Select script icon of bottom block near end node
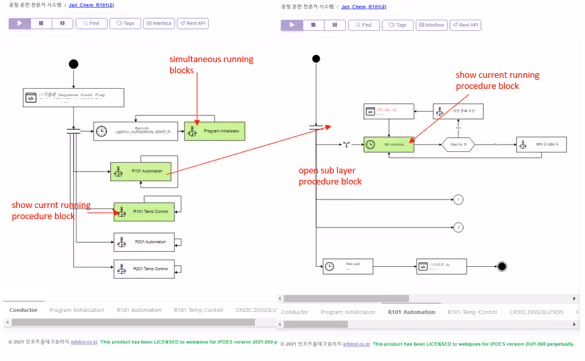This screenshot has width=585, height=361. click(423, 267)
